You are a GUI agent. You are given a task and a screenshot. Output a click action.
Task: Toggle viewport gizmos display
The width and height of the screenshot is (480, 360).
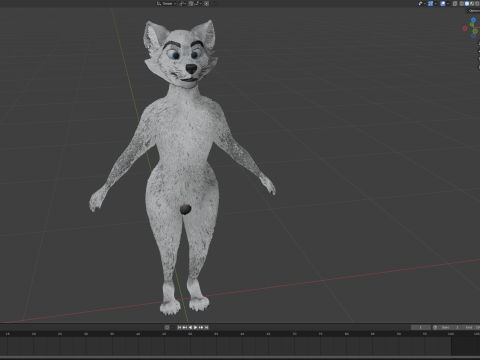pos(430,3)
